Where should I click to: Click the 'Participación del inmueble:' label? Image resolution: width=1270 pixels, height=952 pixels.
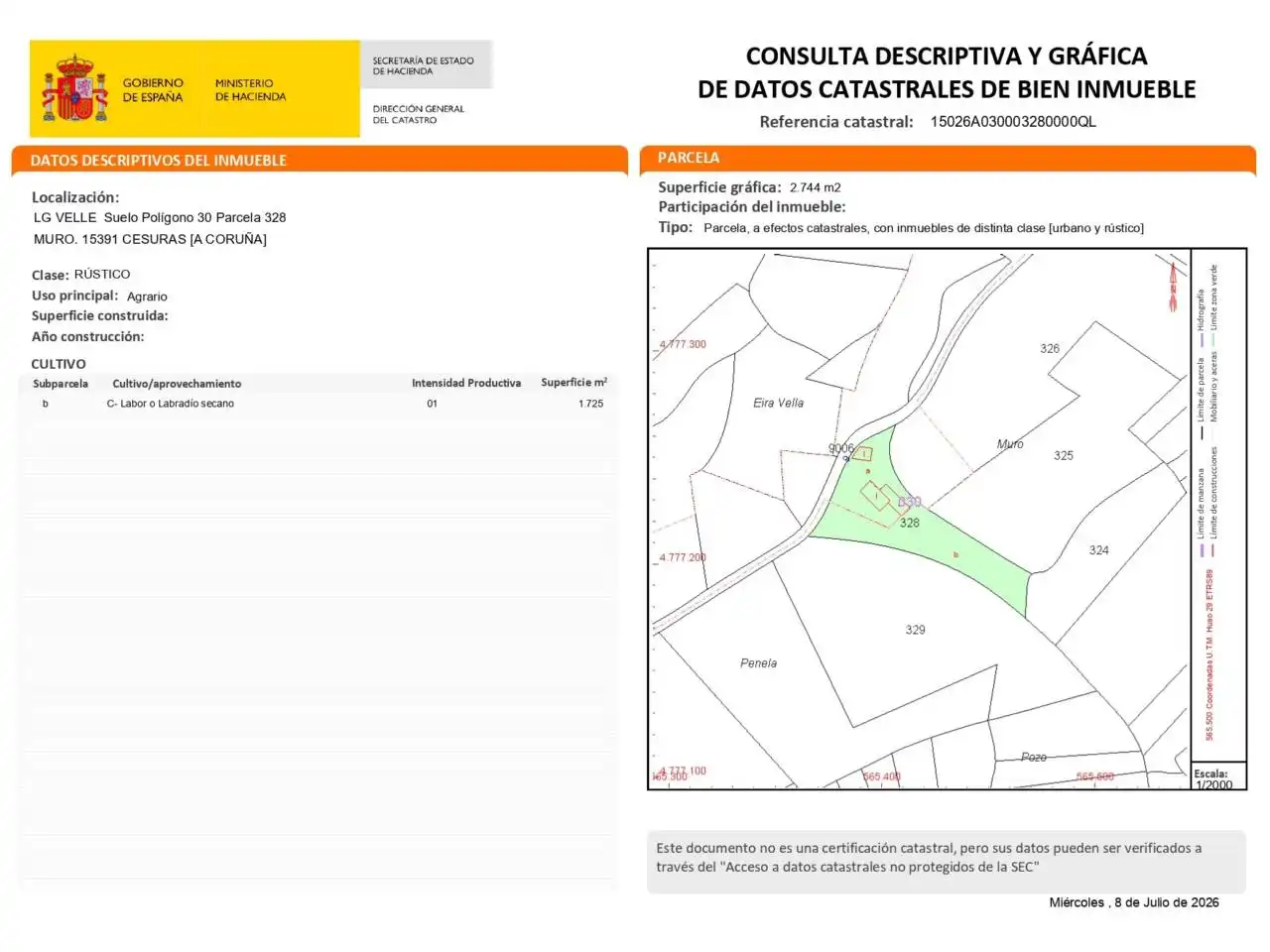pyautogui.click(x=752, y=207)
